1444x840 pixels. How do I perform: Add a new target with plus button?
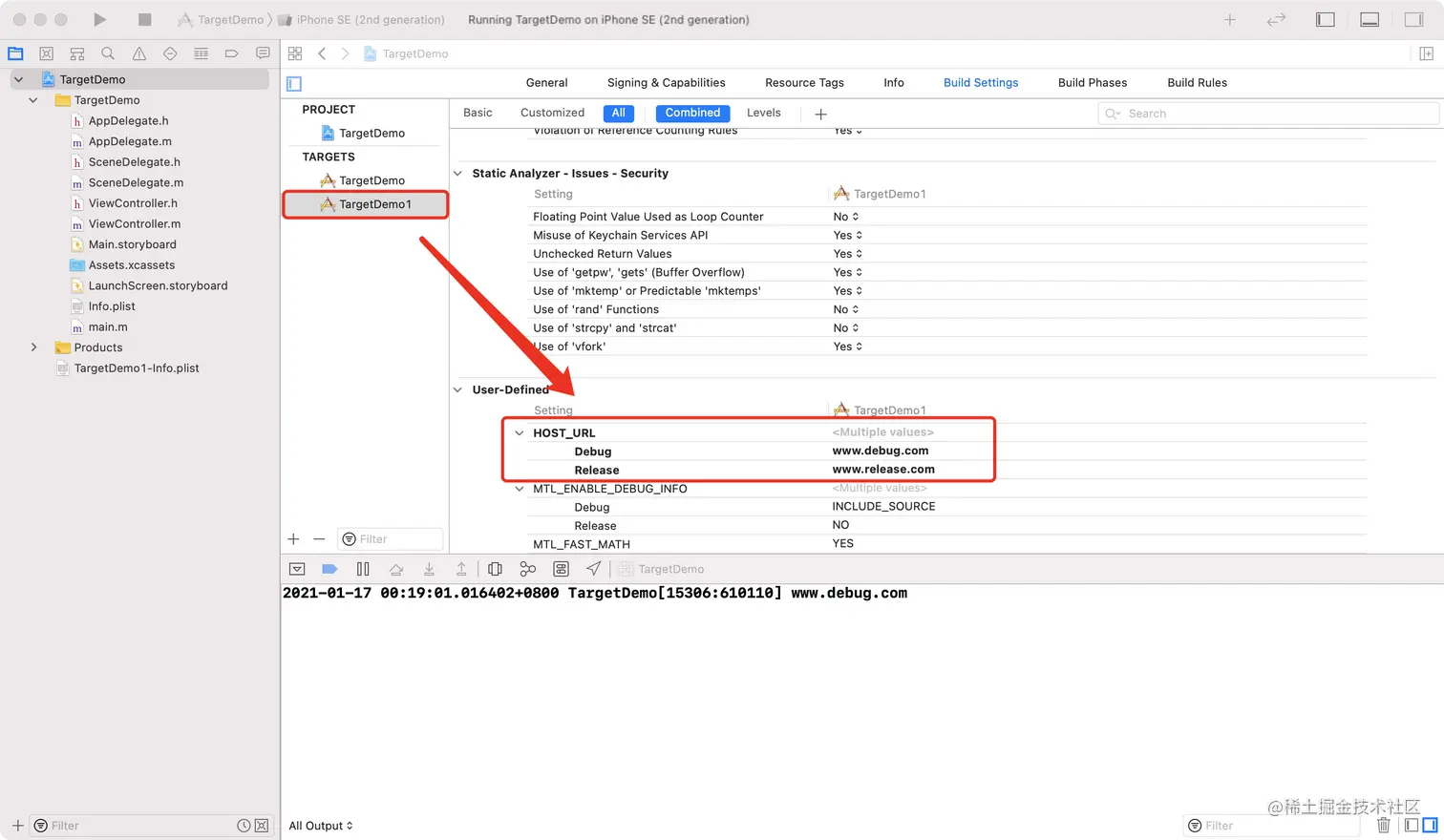pyautogui.click(x=293, y=539)
